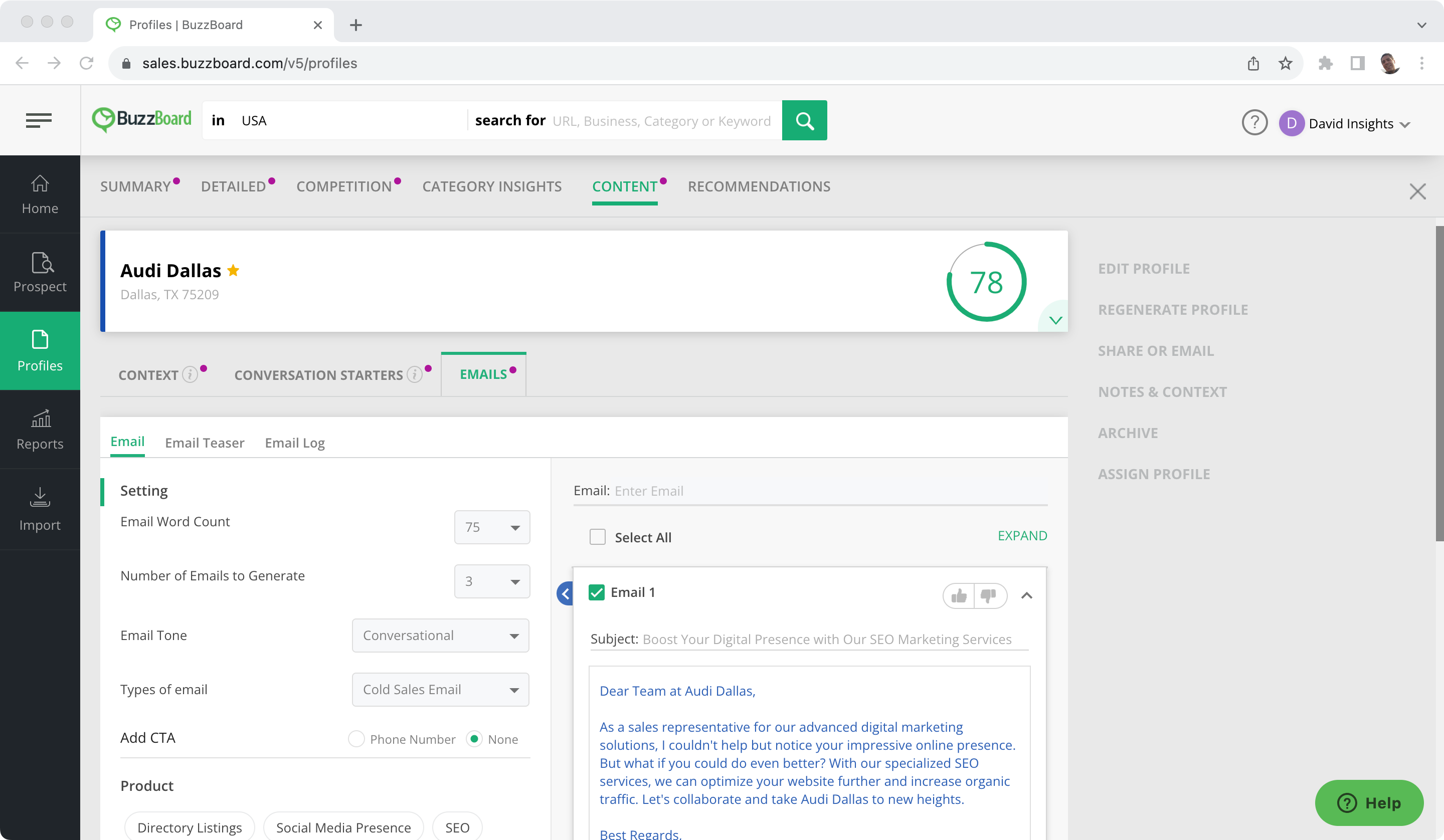
Task: Open the hamburger menu icon
Action: click(x=39, y=120)
